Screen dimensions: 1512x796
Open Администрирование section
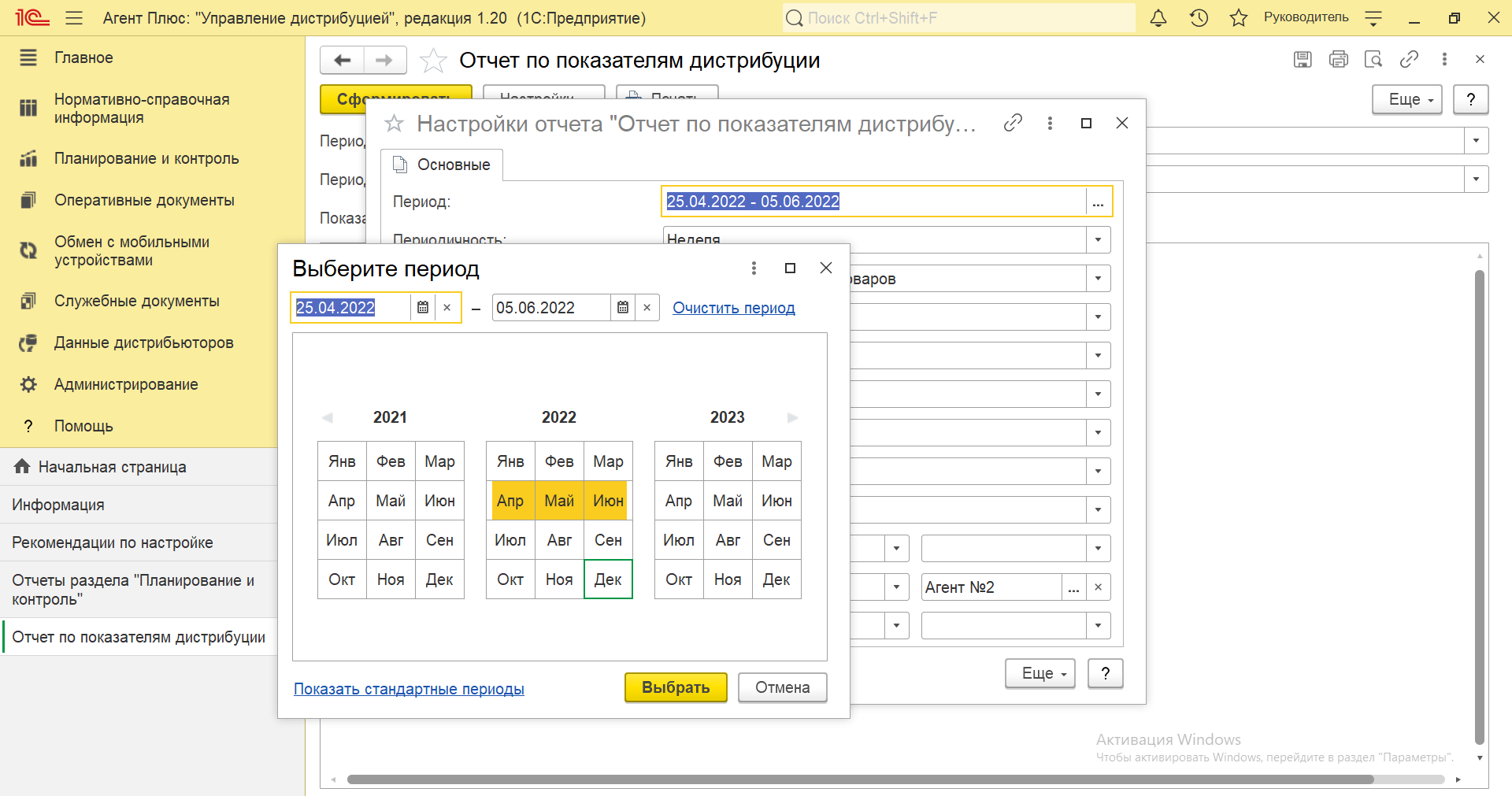pyautogui.click(x=126, y=384)
